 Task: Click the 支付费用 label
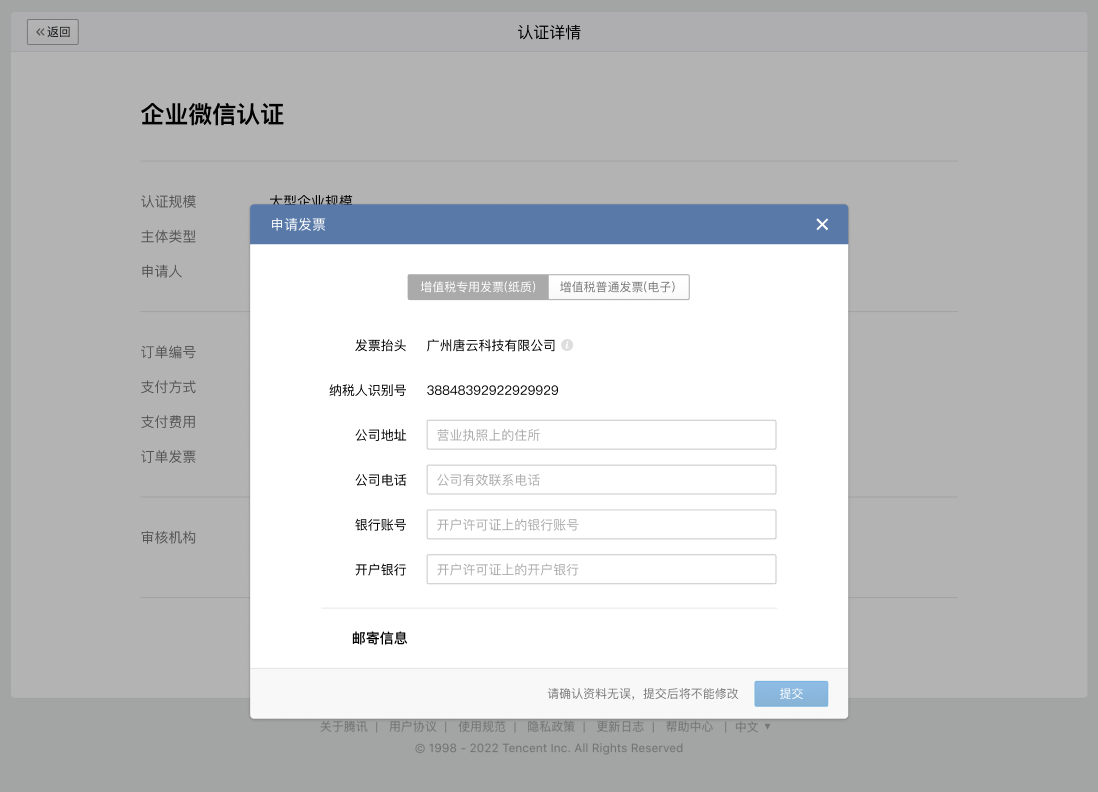pos(168,422)
